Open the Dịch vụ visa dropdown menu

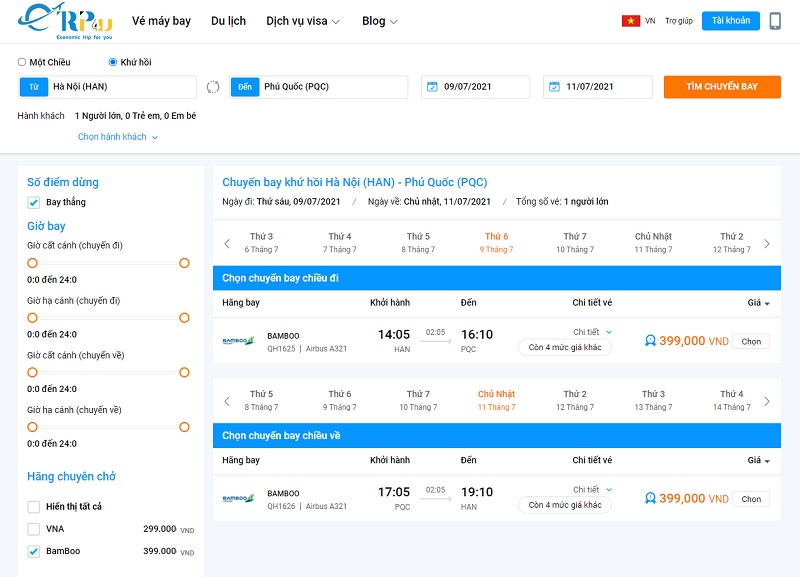[x=303, y=21]
